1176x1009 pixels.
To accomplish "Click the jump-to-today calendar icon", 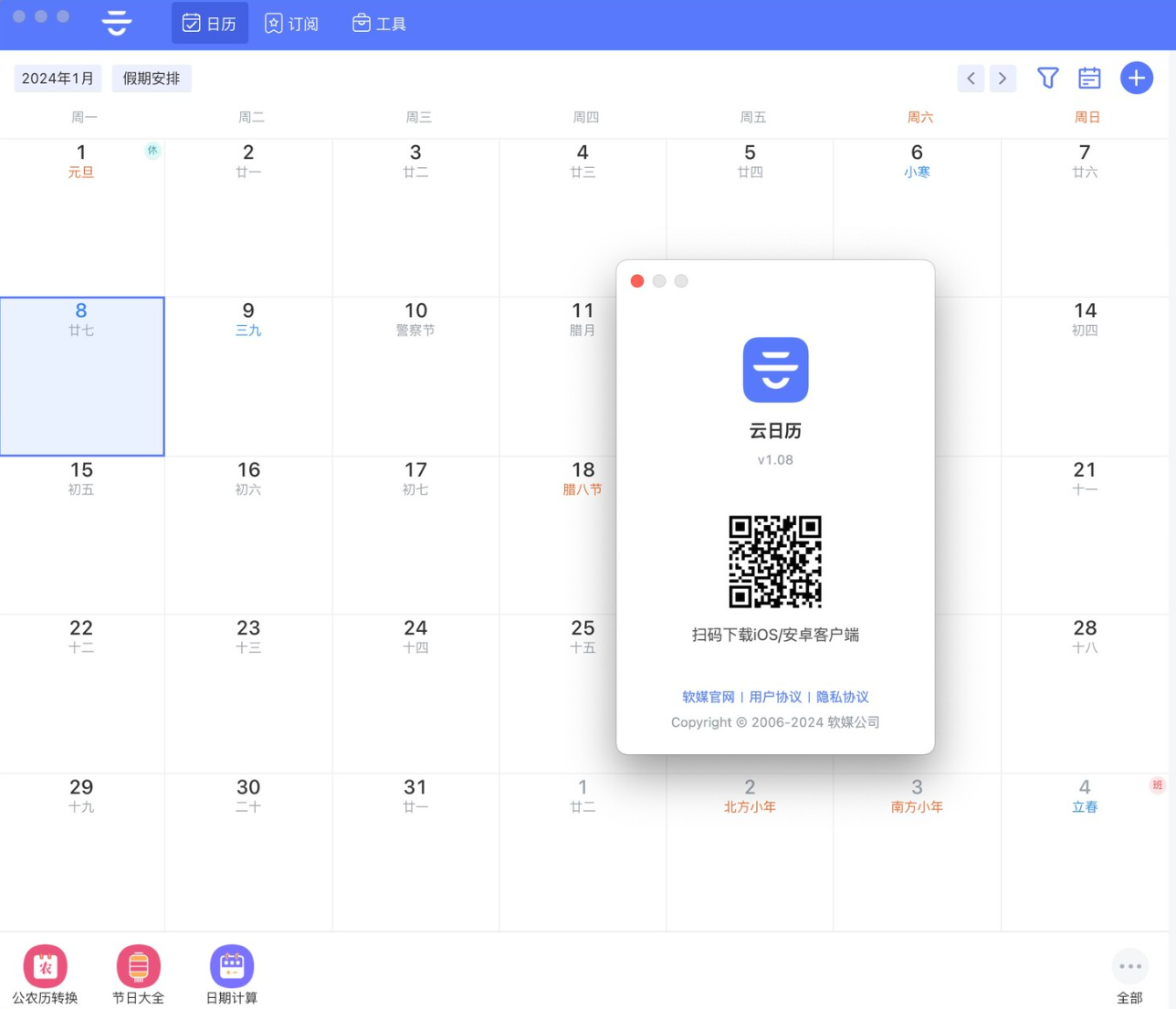I will pos(1089,79).
